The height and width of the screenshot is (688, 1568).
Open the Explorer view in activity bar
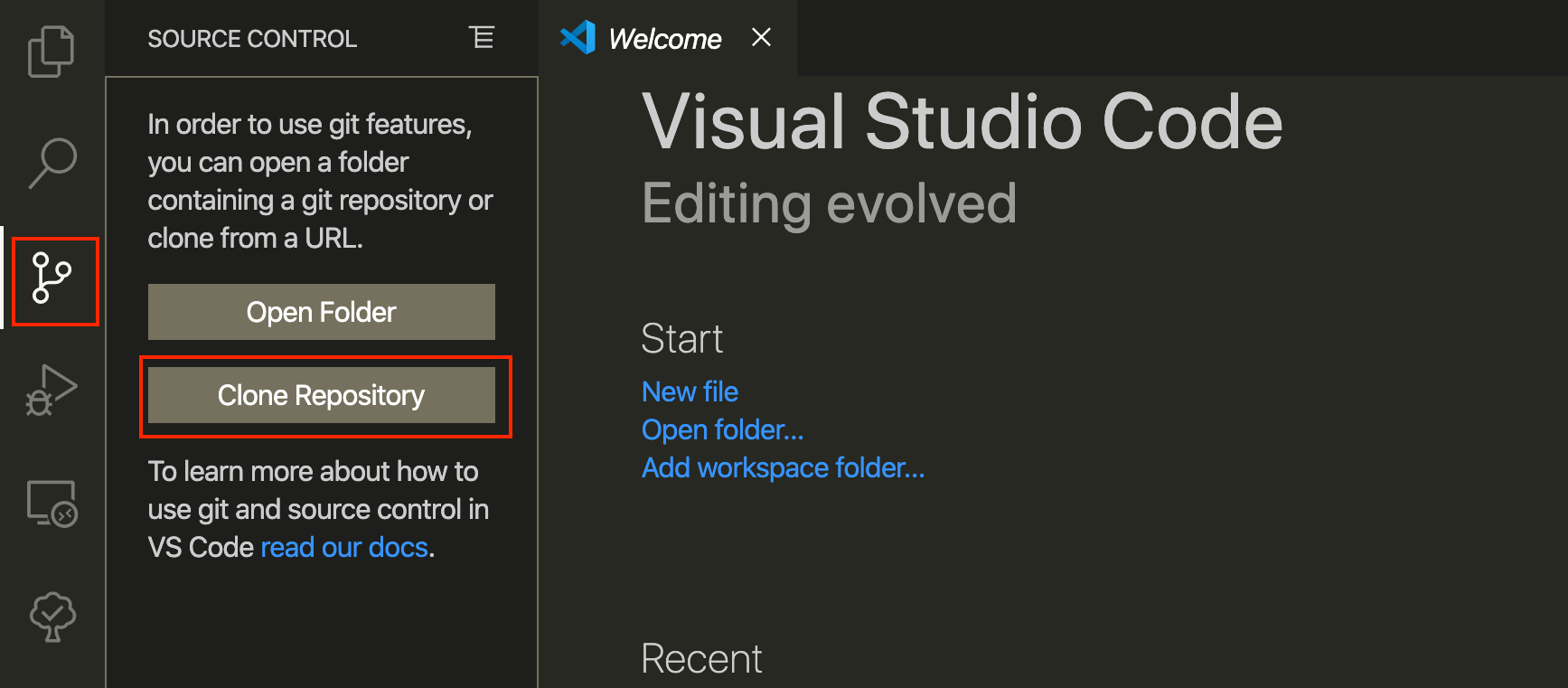tap(52, 51)
